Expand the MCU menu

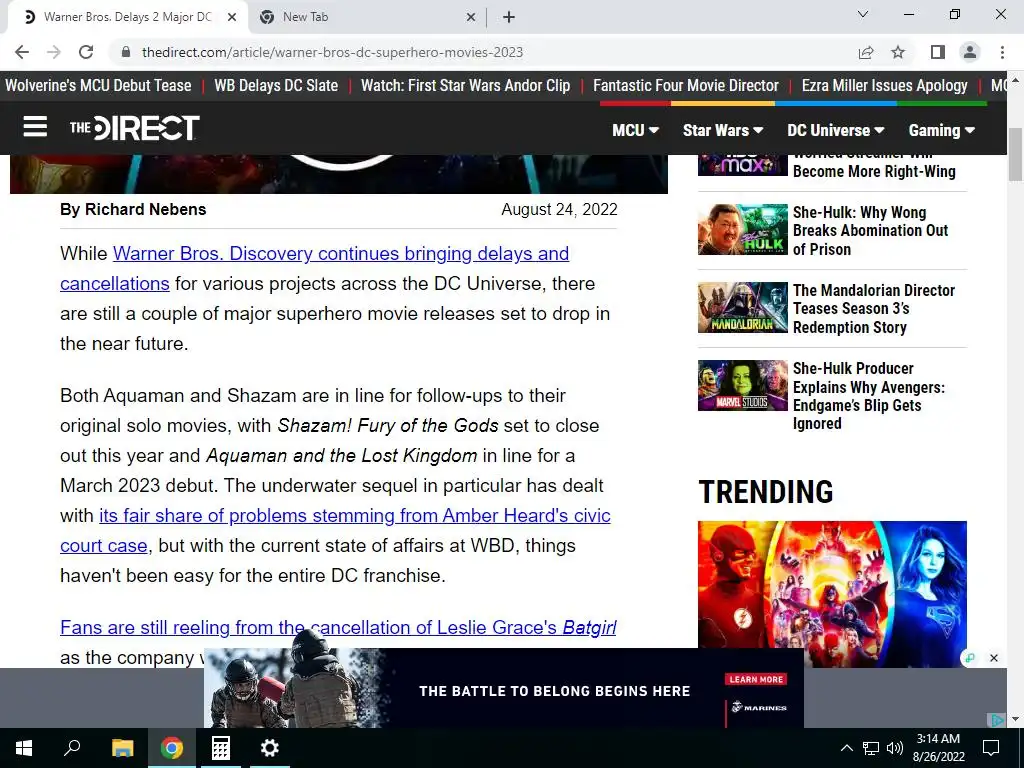click(635, 130)
